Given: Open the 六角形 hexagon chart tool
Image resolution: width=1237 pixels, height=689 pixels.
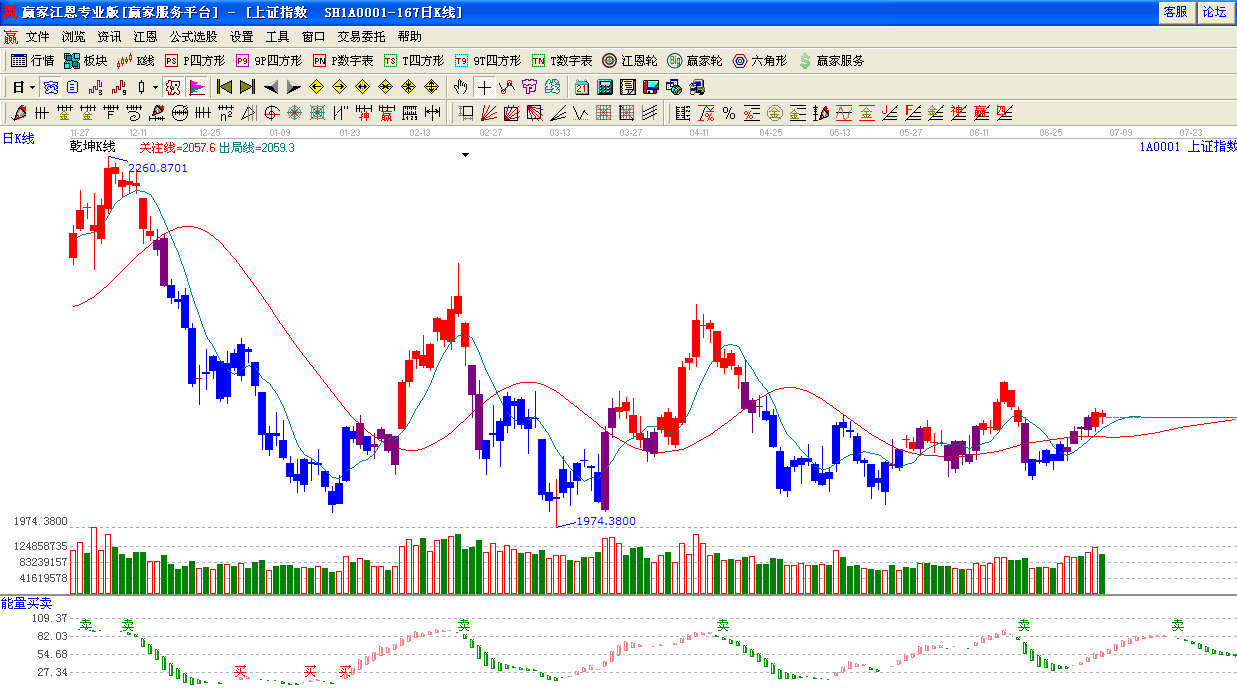Looking at the screenshot, I should click(x=759, y=61).
